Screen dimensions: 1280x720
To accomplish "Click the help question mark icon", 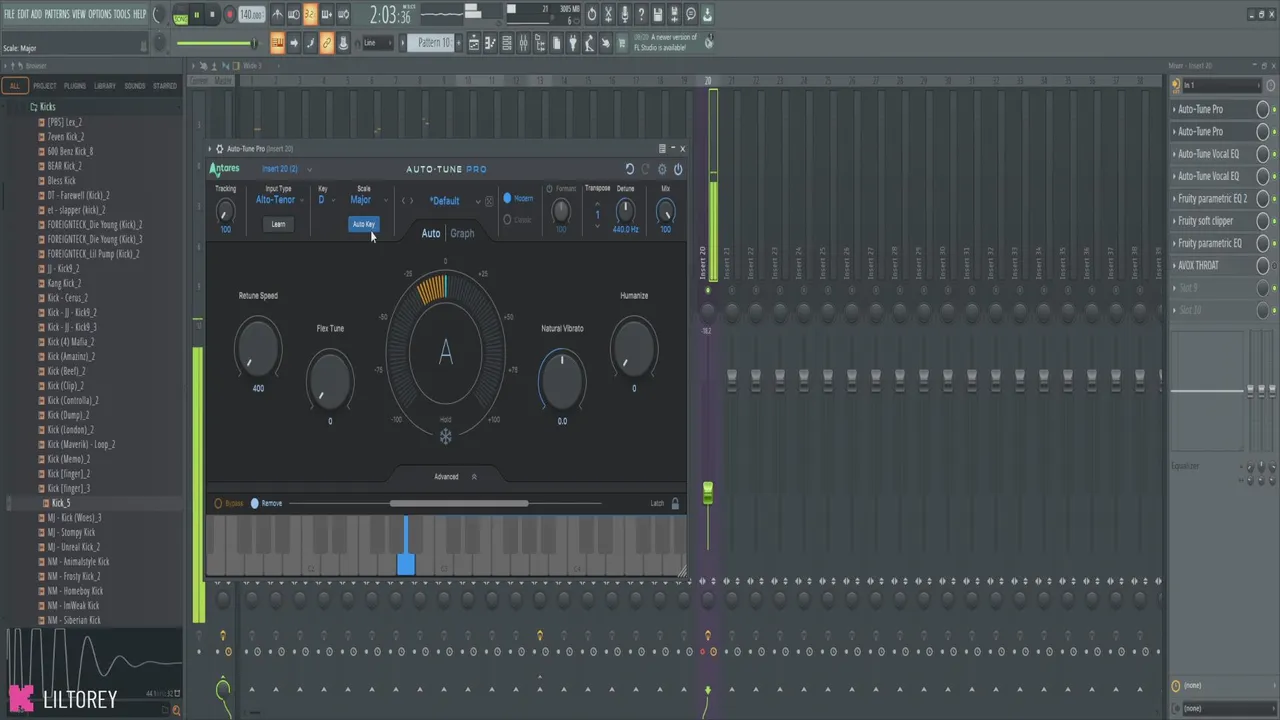I will (641, 14).
